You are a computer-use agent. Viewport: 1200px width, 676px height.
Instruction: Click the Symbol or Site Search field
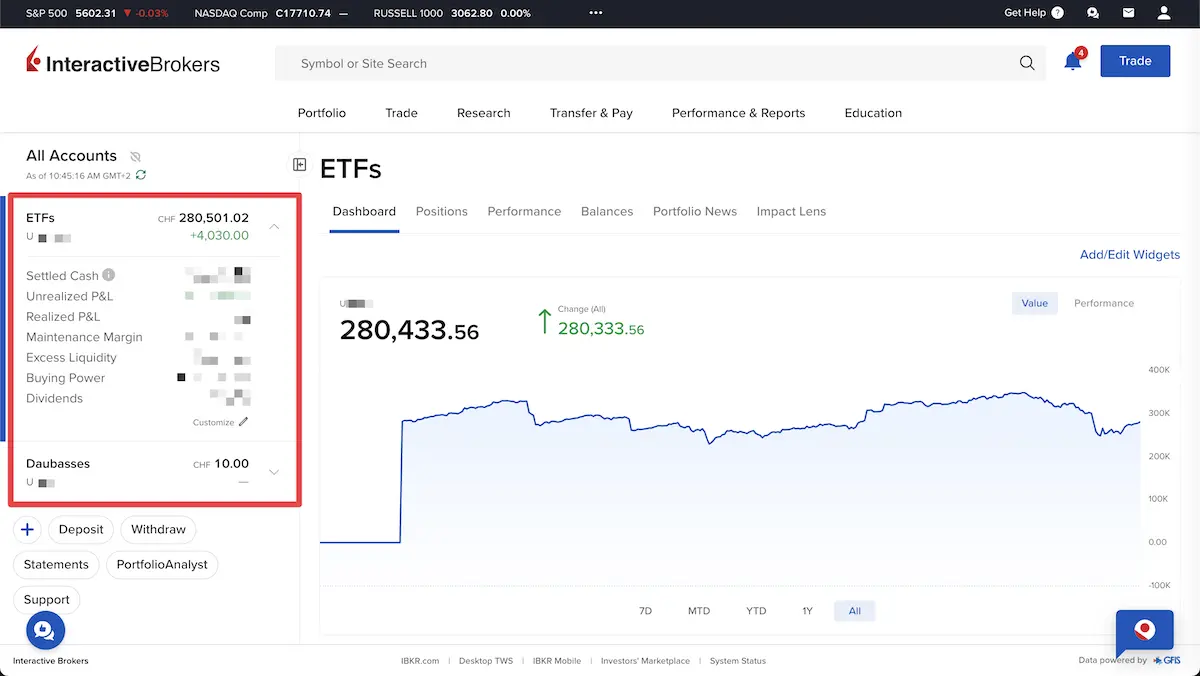tap(660, 63)
